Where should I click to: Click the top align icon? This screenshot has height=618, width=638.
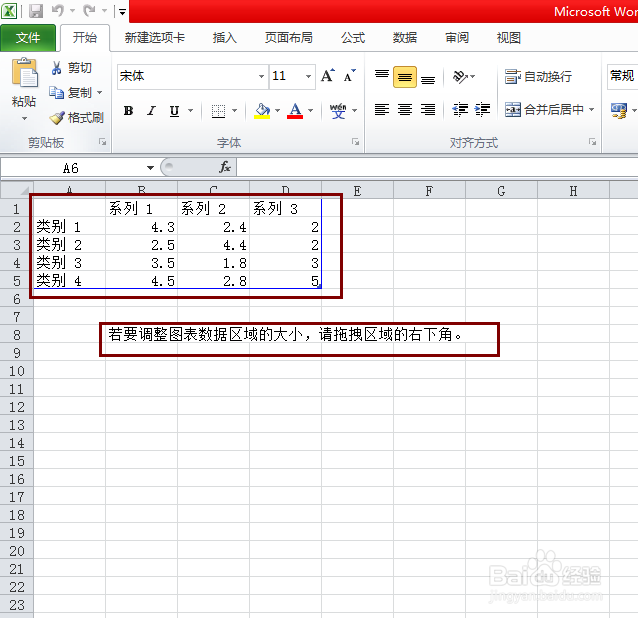pos(382,76)
